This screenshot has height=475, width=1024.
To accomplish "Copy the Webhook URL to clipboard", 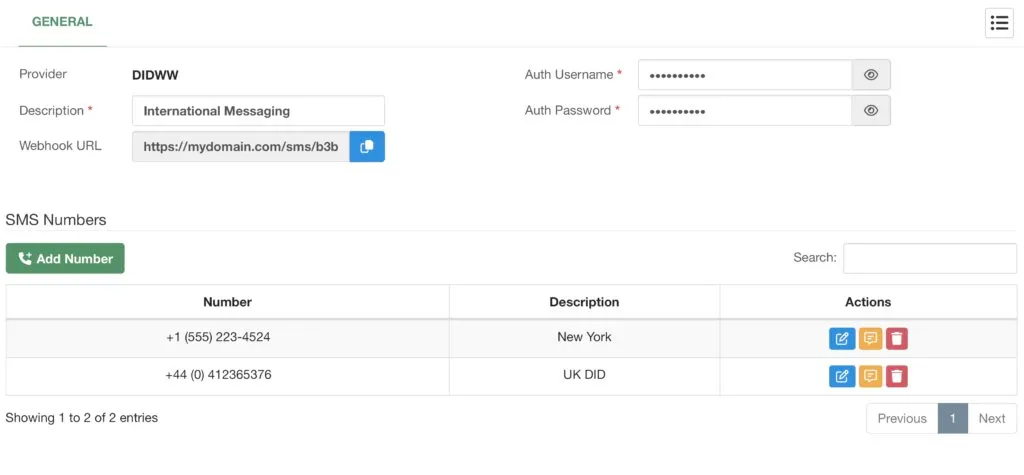I will click(367, 146).
